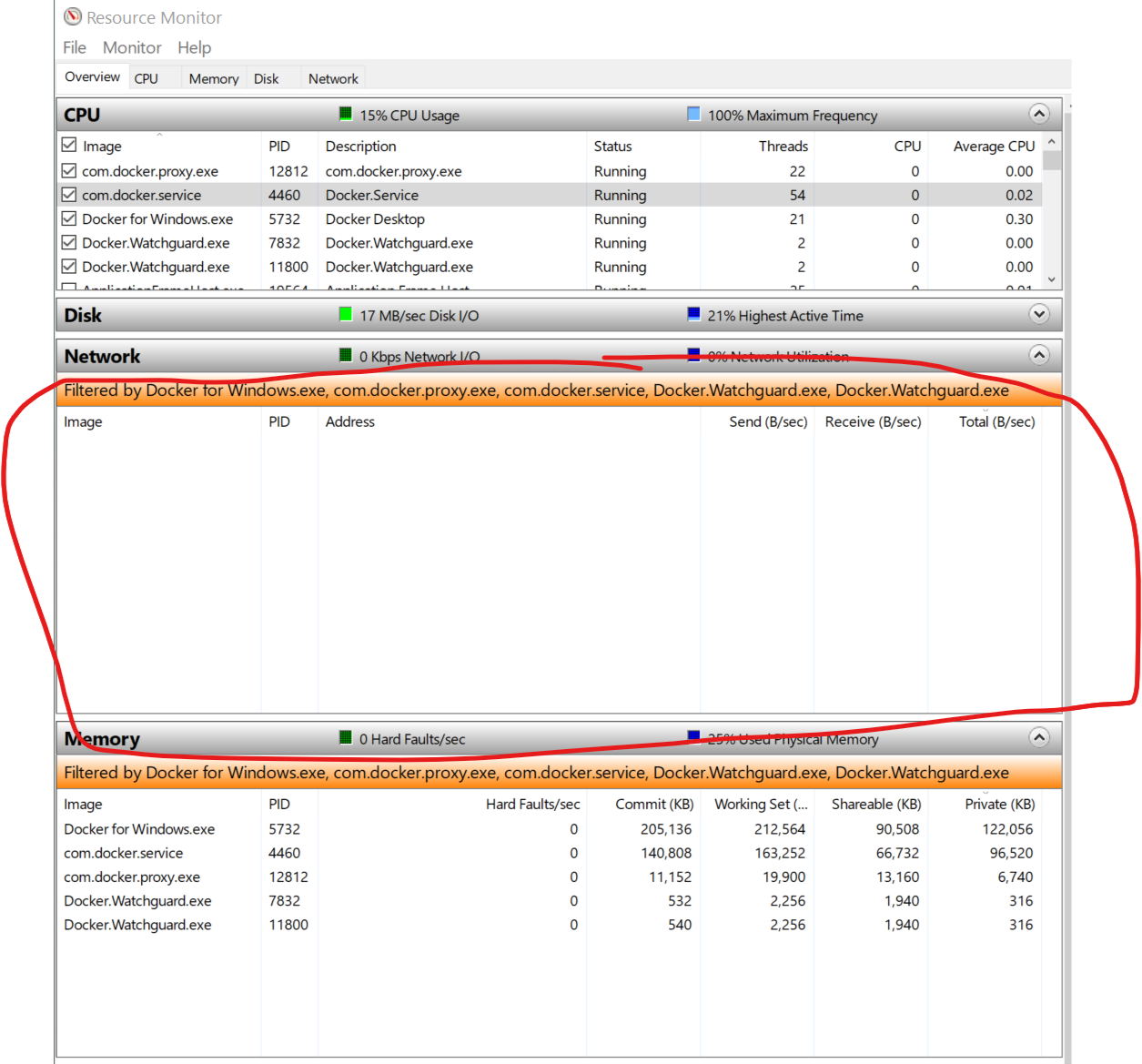This screenshot has height=1064, width=1142.
Task: Toggle the select-all Image checkbox in CPU
Action: [x=69, y=145]
